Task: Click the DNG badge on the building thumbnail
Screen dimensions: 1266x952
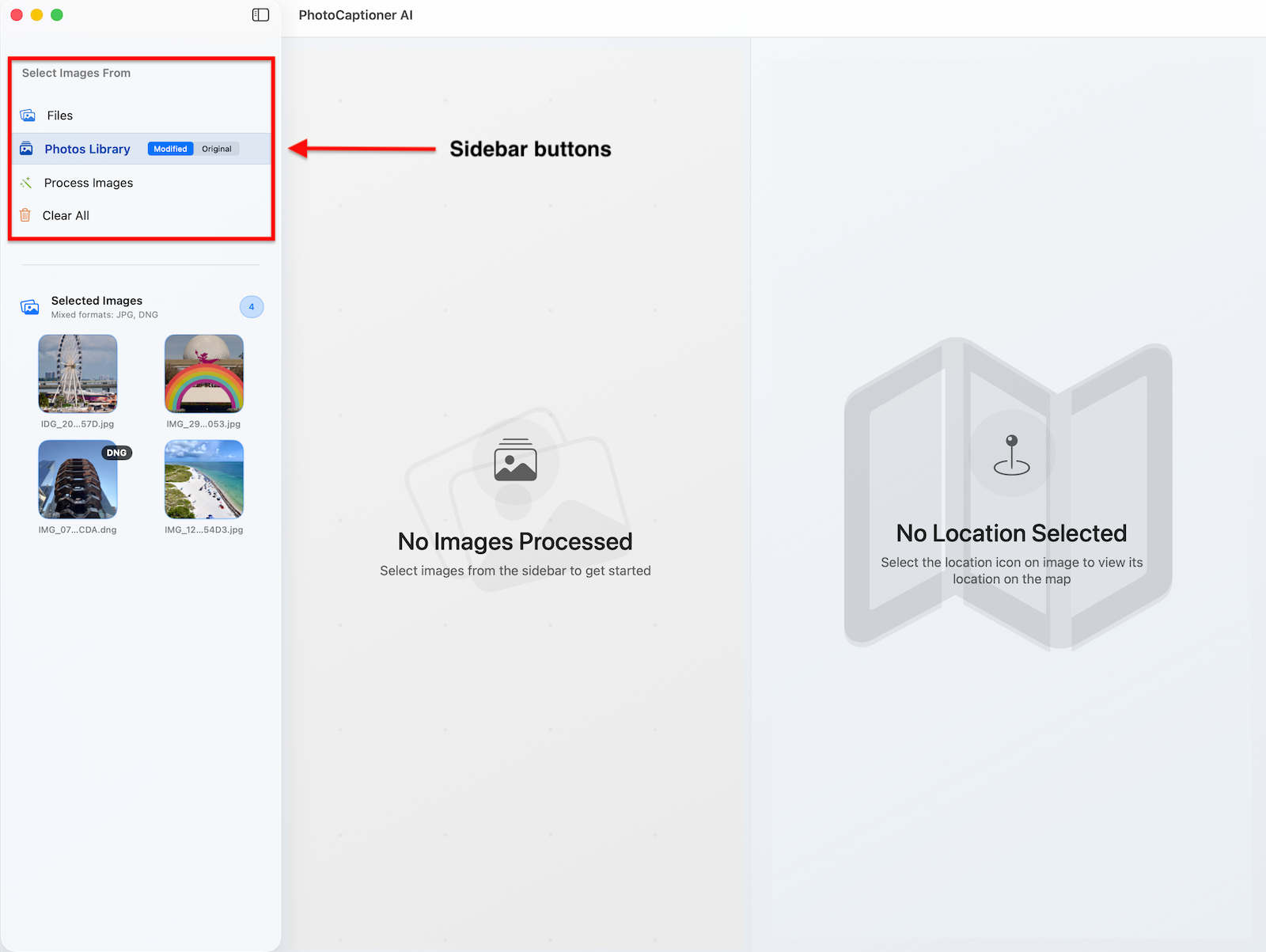Action: 116,453
